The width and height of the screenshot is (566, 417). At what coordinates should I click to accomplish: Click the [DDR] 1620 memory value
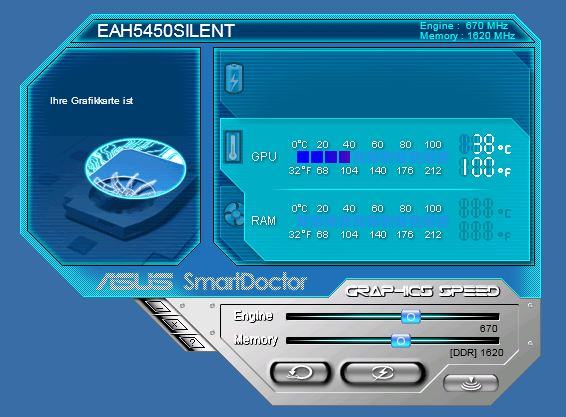pyautogui.click(x=476, y=352)
